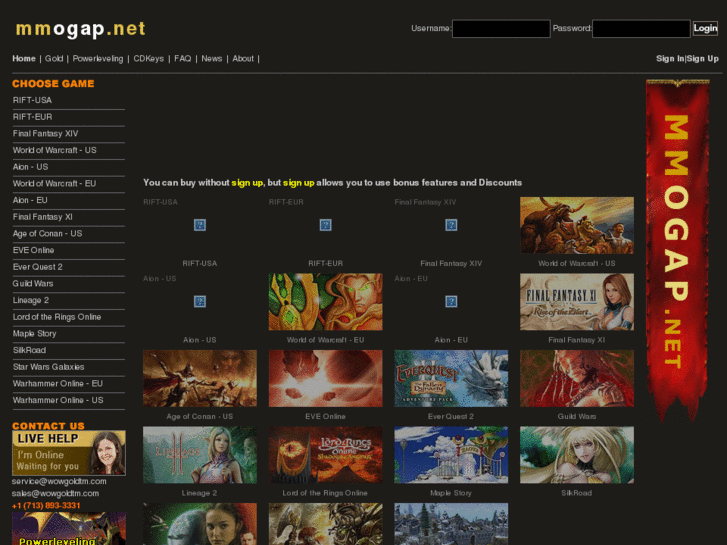Click the 'Maple Story' caption under its image
This screenshot has height=545, width=727.
click(x=451, y=493)
